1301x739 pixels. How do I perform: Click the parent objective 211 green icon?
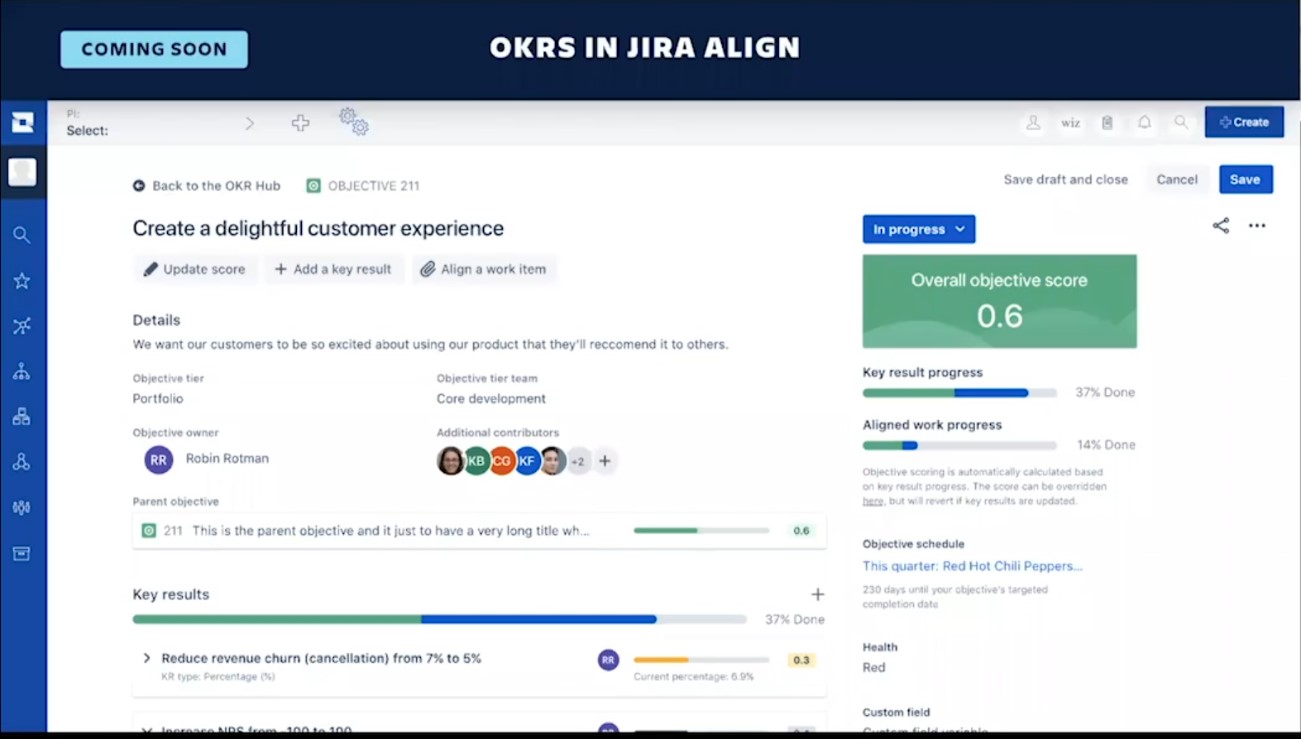click(149, 531)
